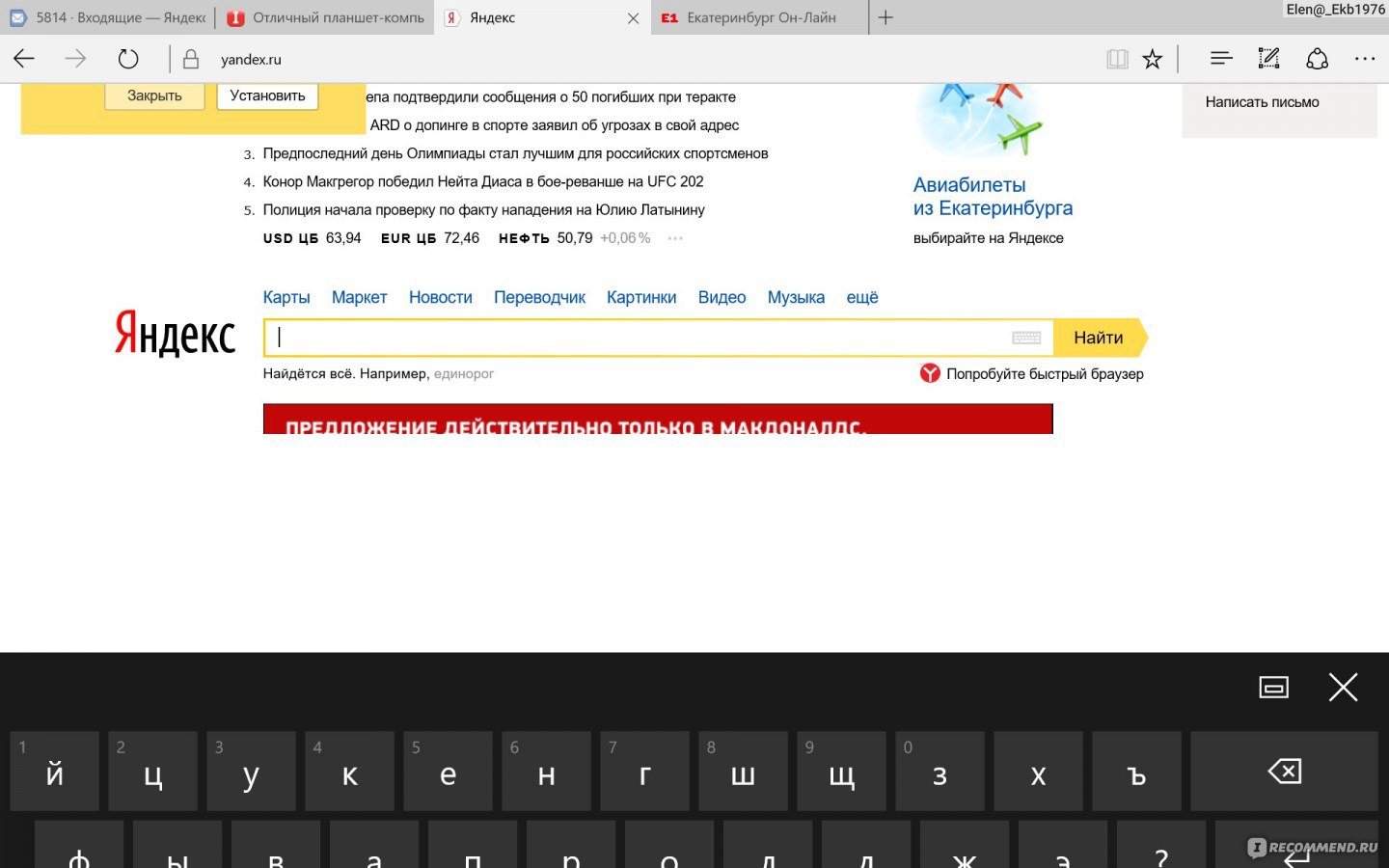Click the airplanes ad image
The width and height of the screenshot is (1389, 868).
click(x=979, y=121)
